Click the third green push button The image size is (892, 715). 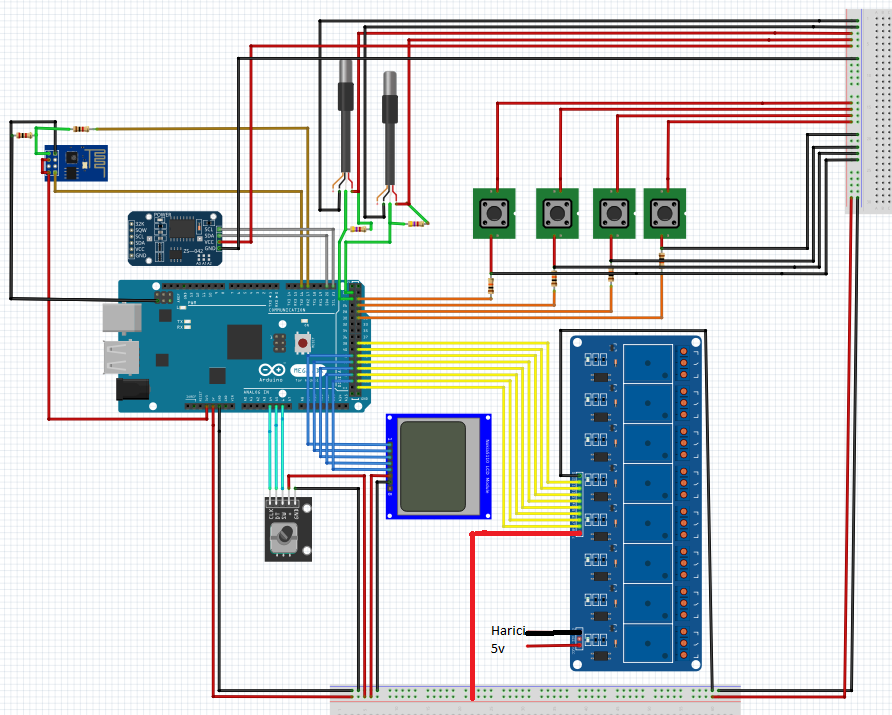[x=613, y=213]
